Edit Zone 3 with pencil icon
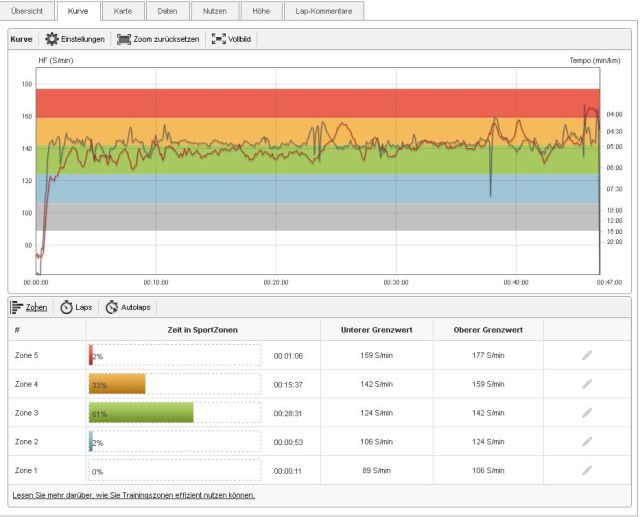The width and height of the screenshot is (640, 517). click(587, 413)
